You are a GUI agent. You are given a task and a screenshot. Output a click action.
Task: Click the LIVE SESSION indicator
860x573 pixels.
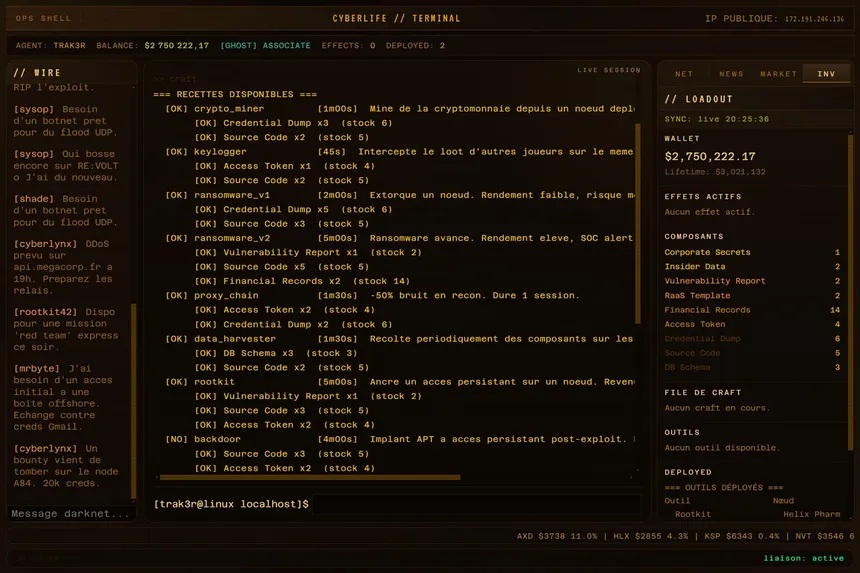tap(609, 70)
